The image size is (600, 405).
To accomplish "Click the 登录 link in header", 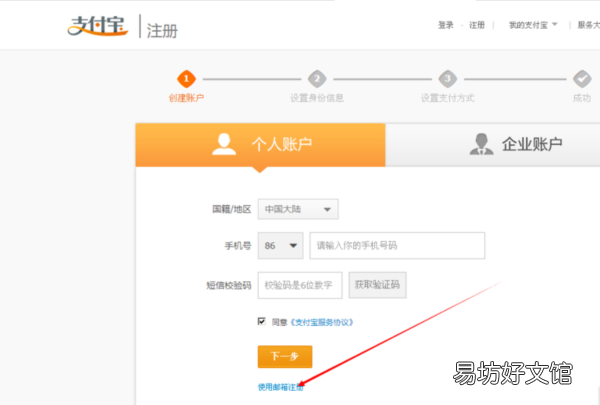I will (446, 25).
